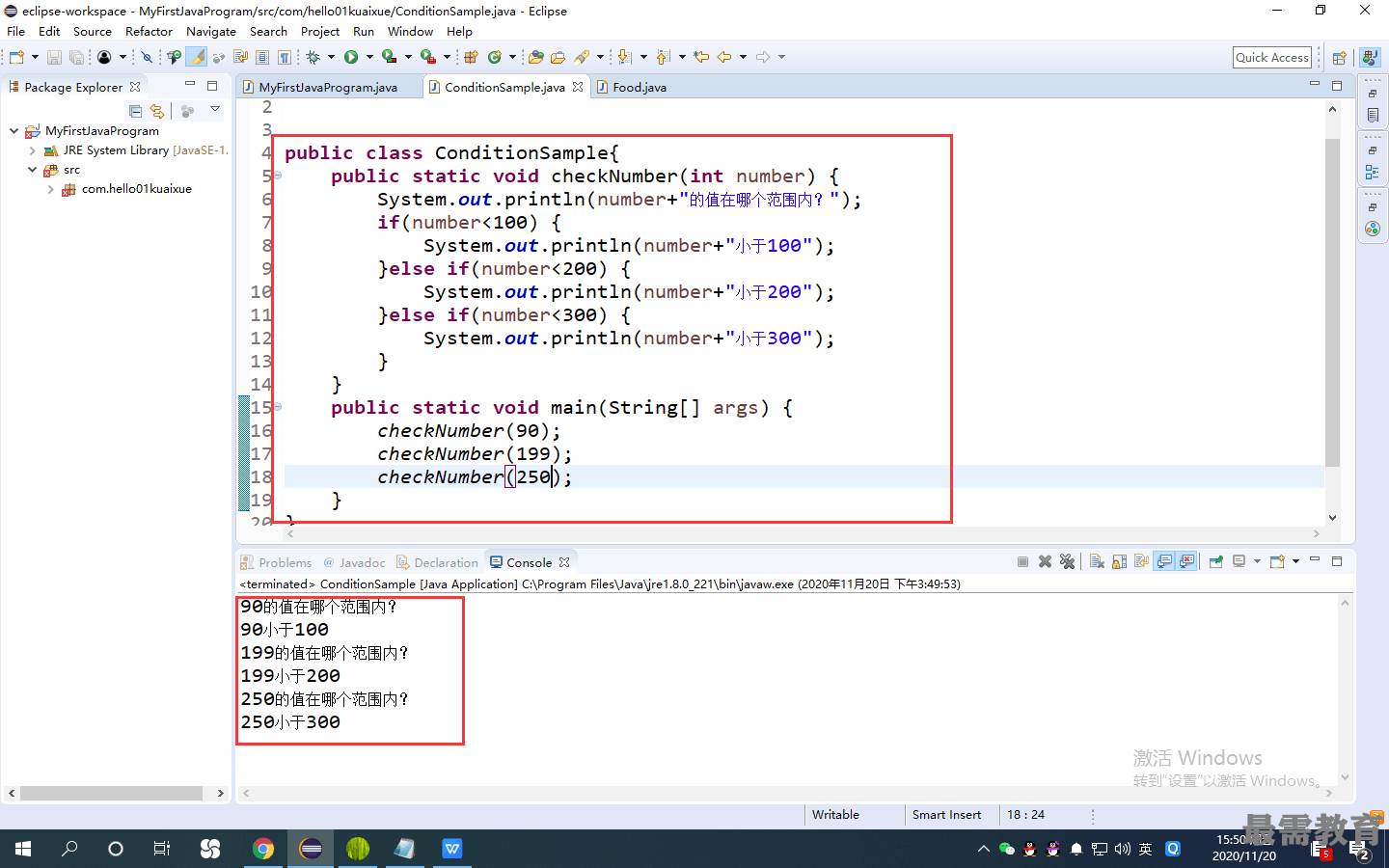Remove Launch with console X icon

coord(1045,561)
